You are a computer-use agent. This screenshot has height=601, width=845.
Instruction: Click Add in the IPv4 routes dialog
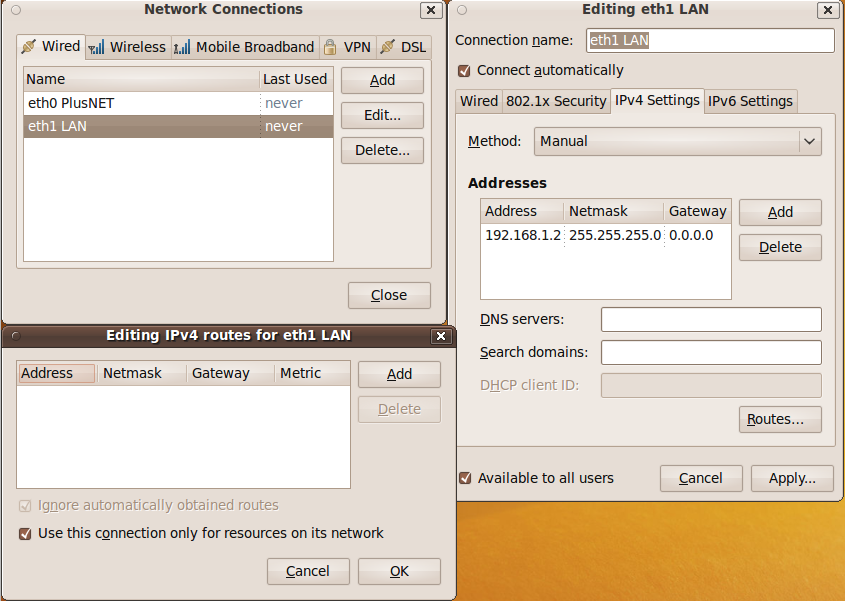(399, 375)
